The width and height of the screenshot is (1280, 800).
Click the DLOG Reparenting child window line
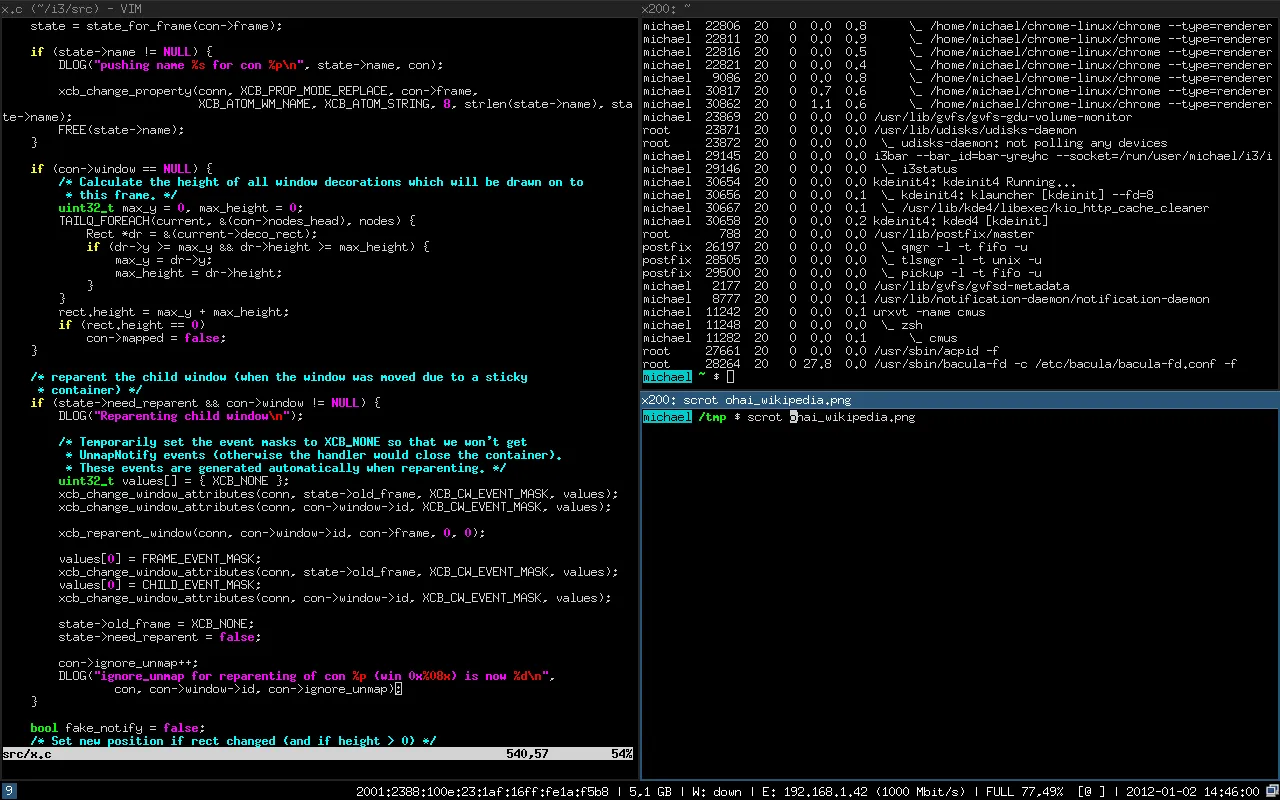coord(180,416)
